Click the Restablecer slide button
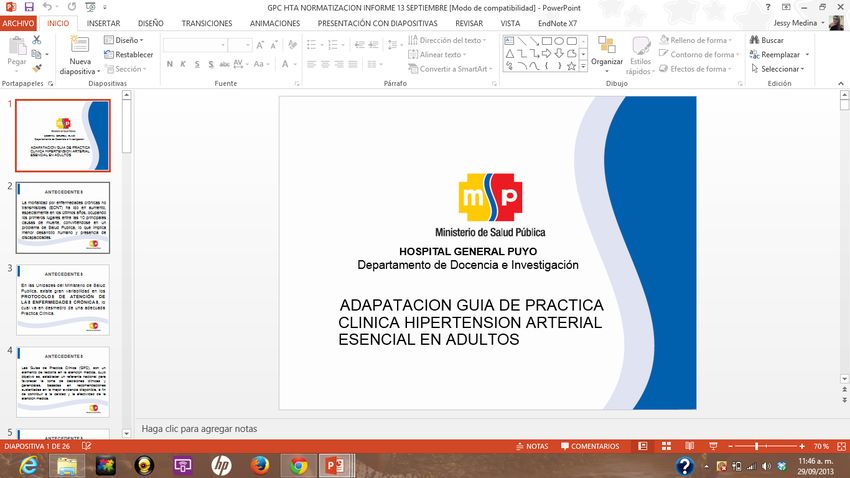This screenshot has width=850, height=478. tap(128, 55)
